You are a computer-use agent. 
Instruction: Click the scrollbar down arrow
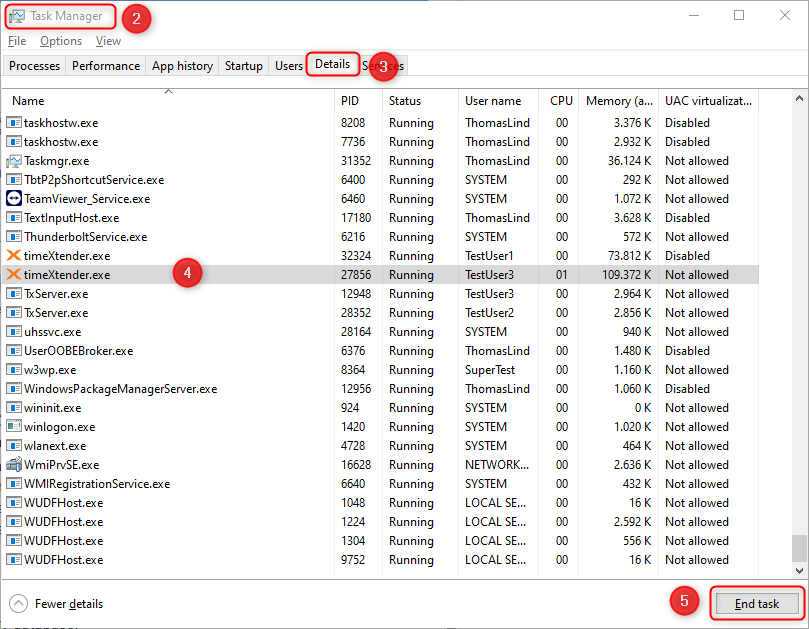[799, 571]
